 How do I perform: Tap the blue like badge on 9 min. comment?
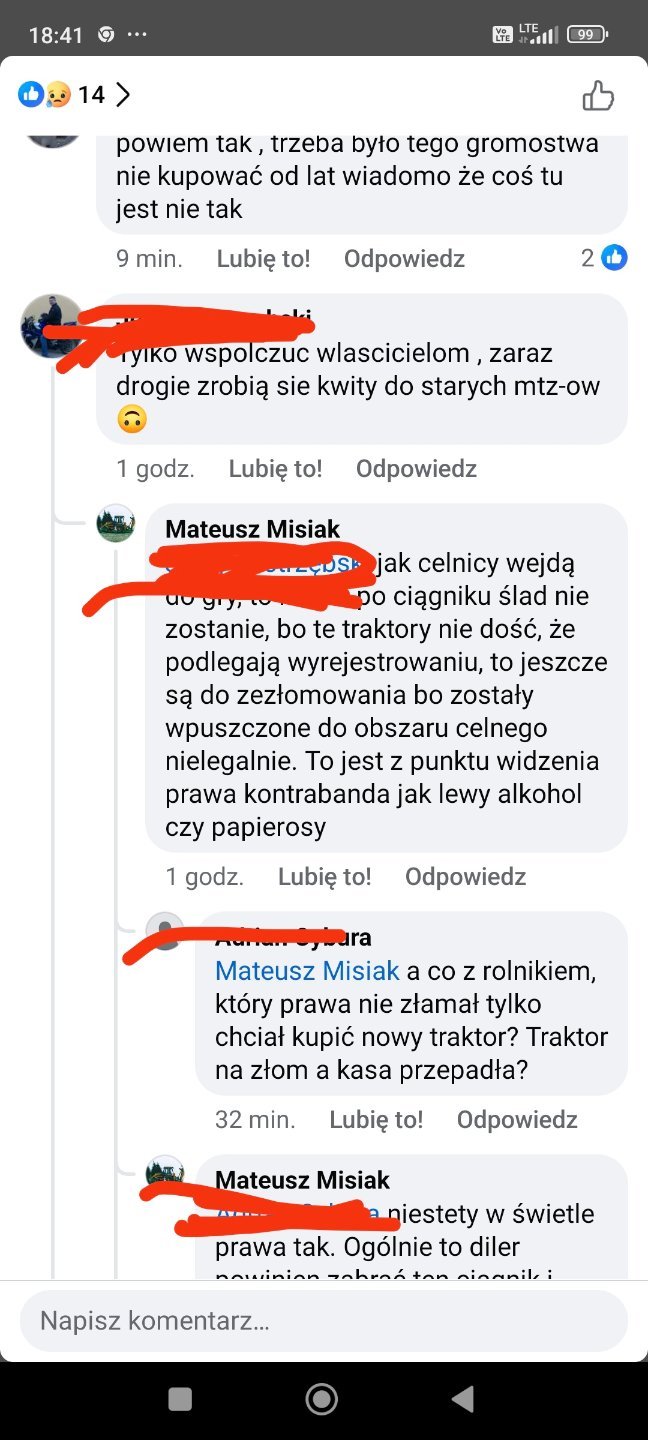coord(614,258)
